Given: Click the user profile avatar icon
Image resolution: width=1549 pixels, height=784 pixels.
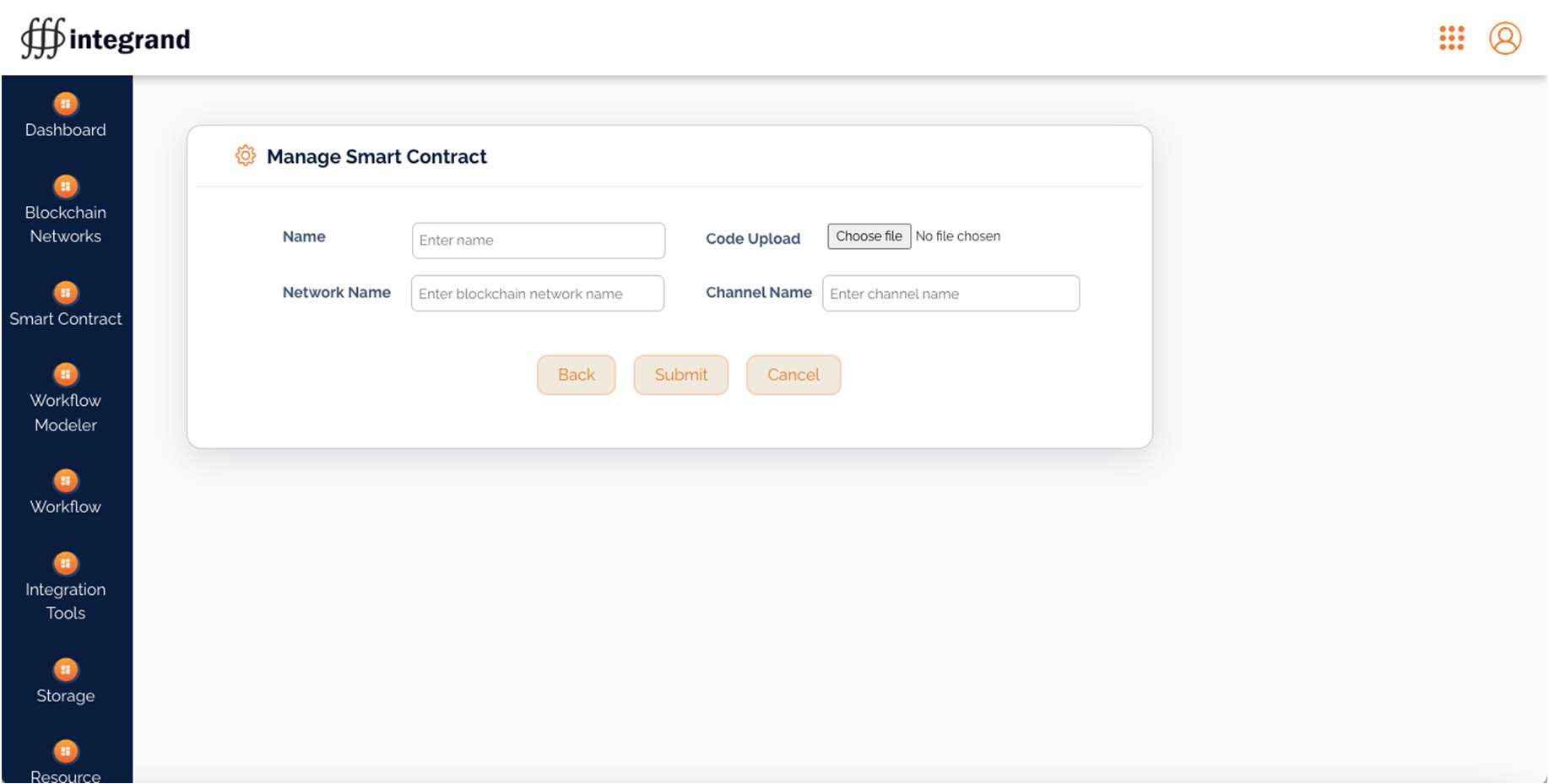Looking at the screenshot, I should coord(1504,38).
